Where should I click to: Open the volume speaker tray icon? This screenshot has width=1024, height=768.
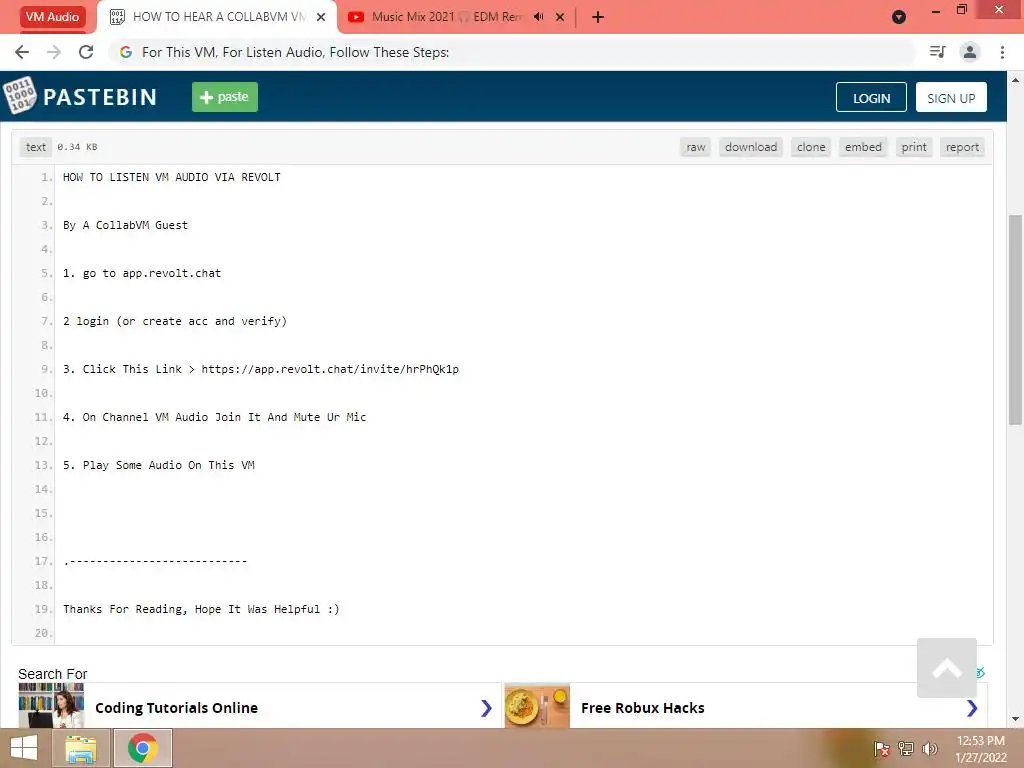tap(929, 749)
